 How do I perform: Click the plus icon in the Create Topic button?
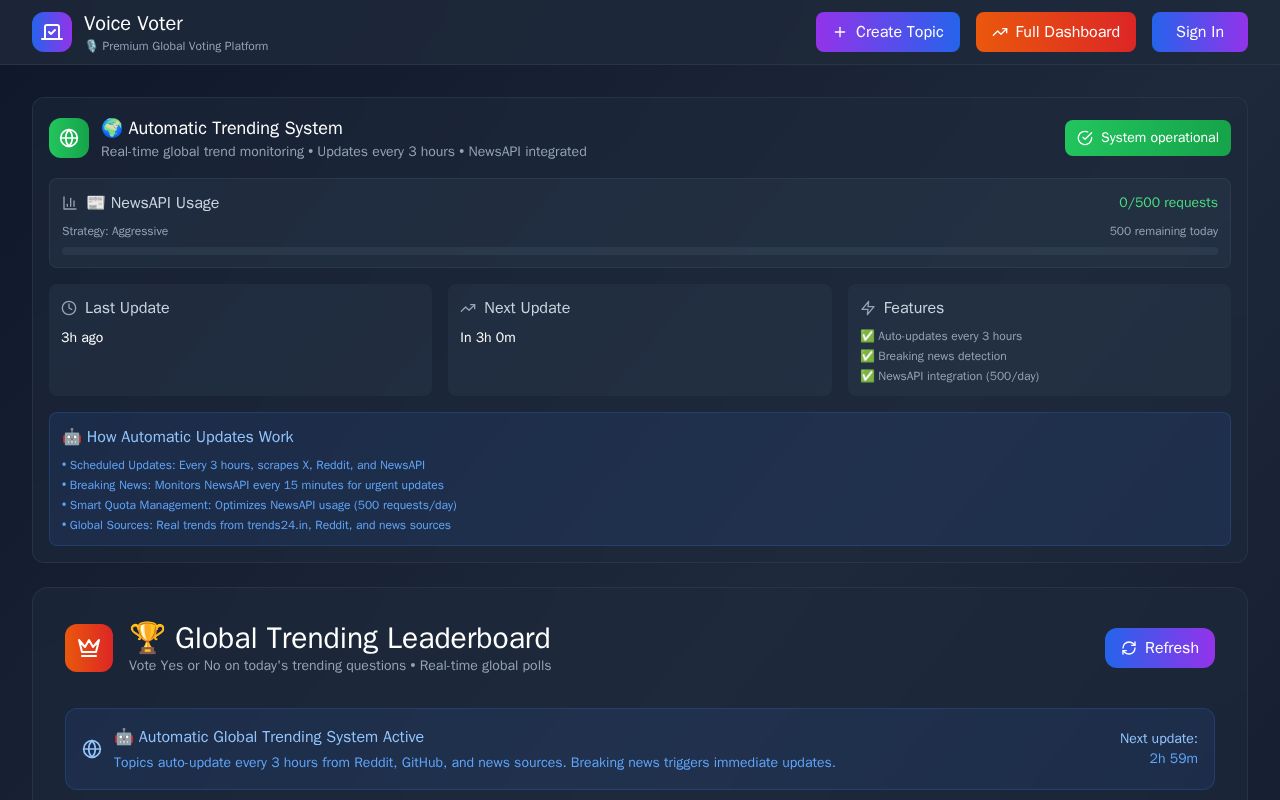point(840,32)
